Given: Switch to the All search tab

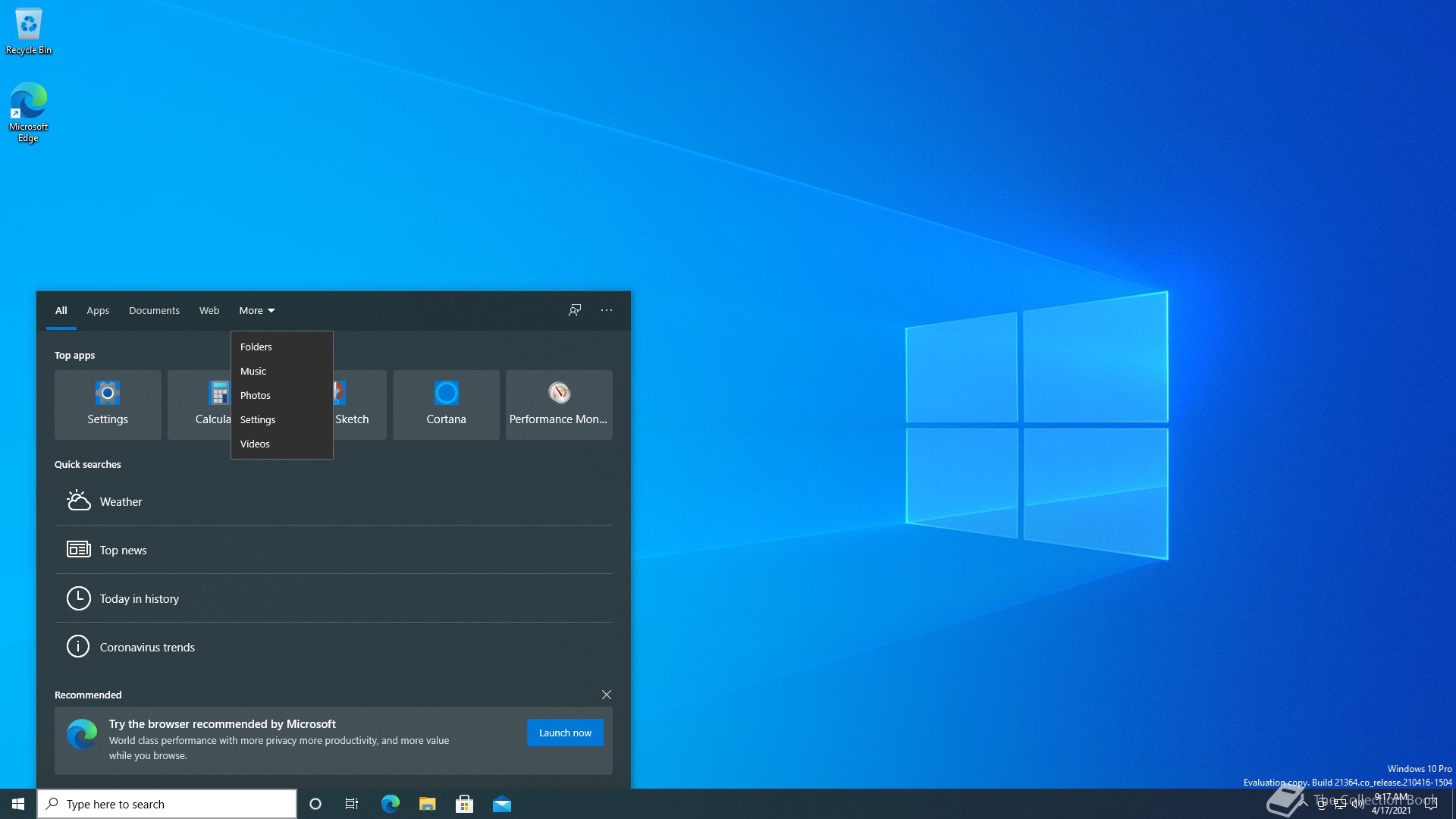Looking at the screenshot, I should tap(61, 310).
